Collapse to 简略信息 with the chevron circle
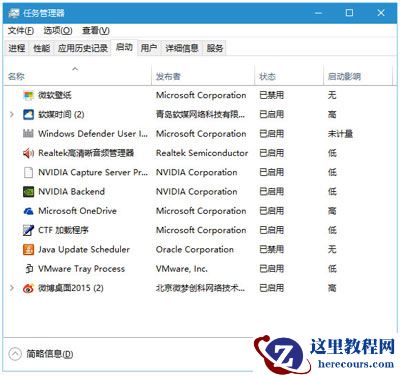The height and width of the screenshot is (376, 400). tap(15, 354)
